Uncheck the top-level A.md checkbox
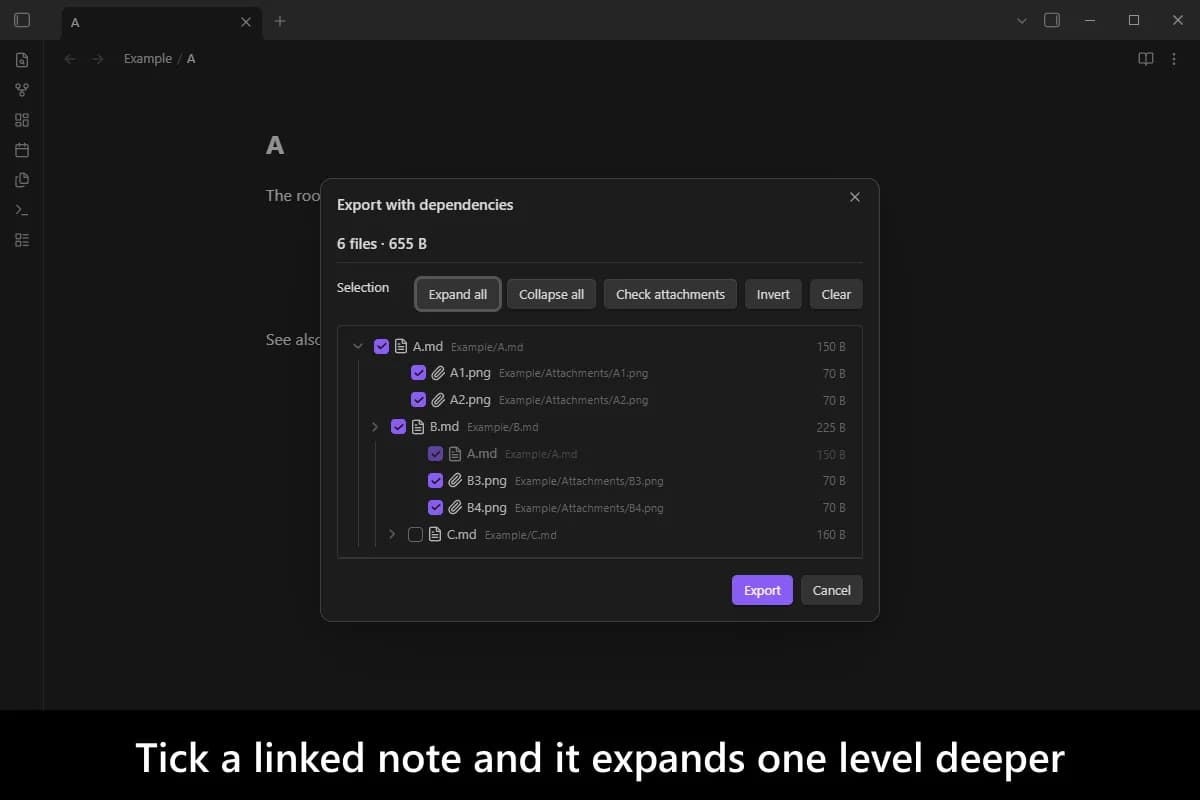 pos(382,347)
